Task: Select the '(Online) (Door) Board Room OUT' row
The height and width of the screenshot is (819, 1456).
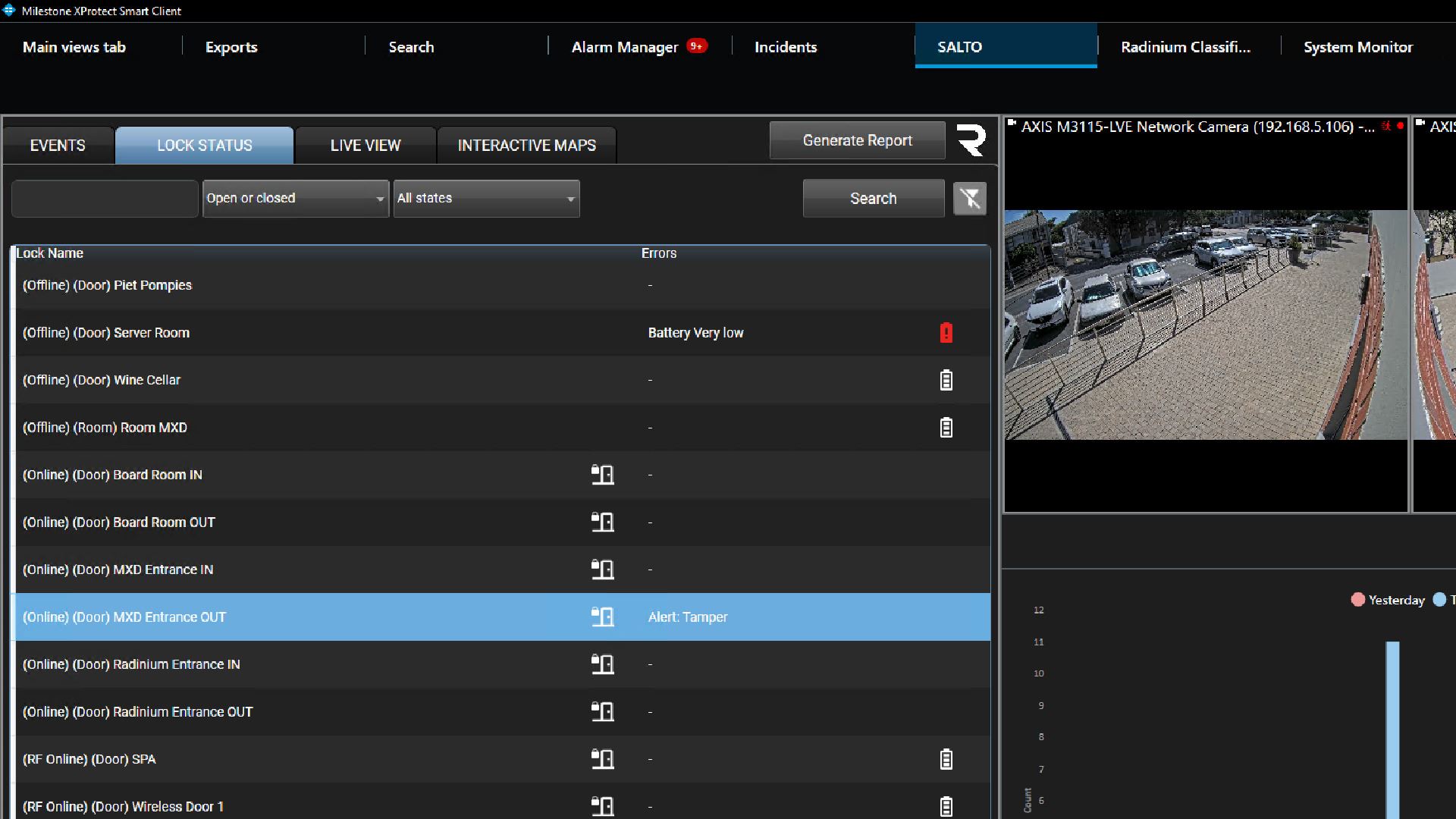Action: (503, 522)
